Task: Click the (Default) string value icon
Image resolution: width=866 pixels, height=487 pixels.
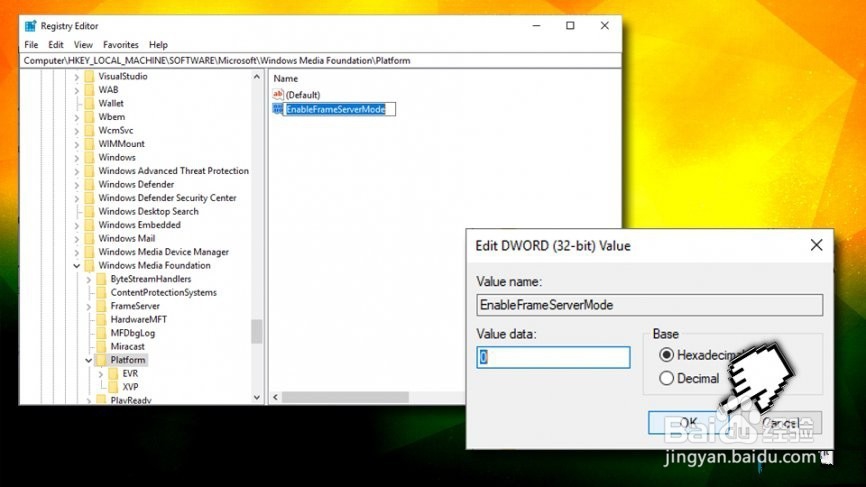Action: [x=278, y=94]
